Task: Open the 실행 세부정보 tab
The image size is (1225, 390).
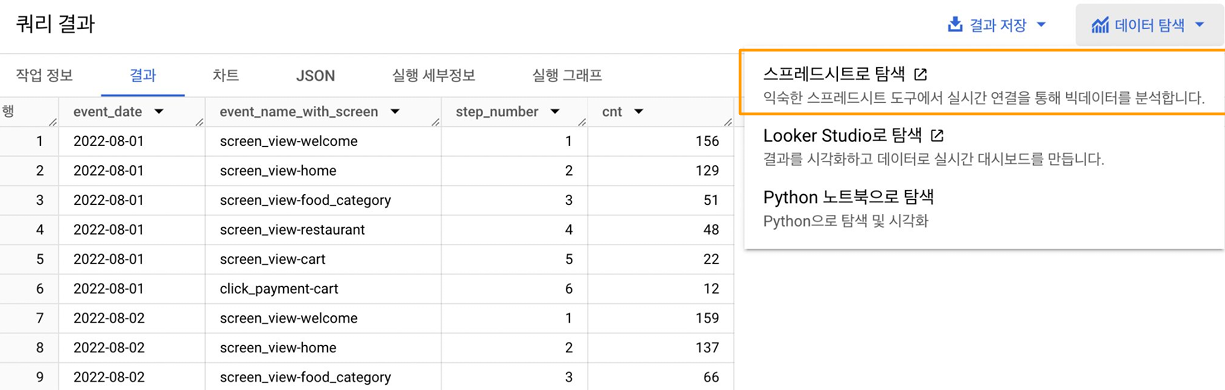Action: [433, 75]
